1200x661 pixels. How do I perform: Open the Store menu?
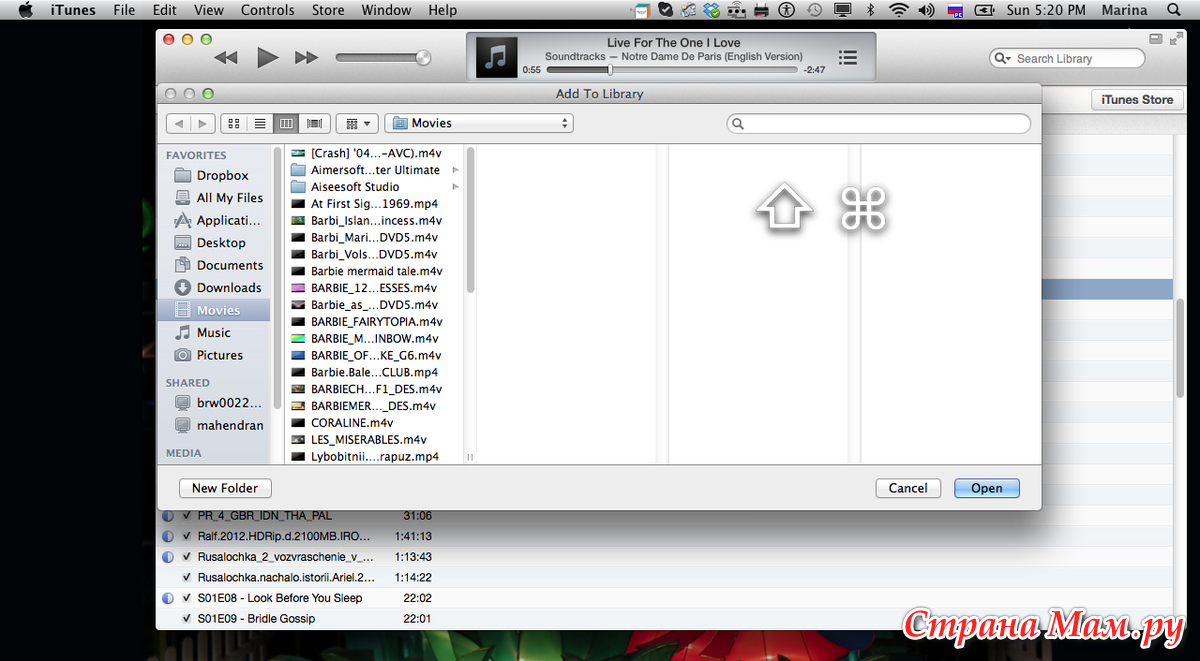point(328,10)
